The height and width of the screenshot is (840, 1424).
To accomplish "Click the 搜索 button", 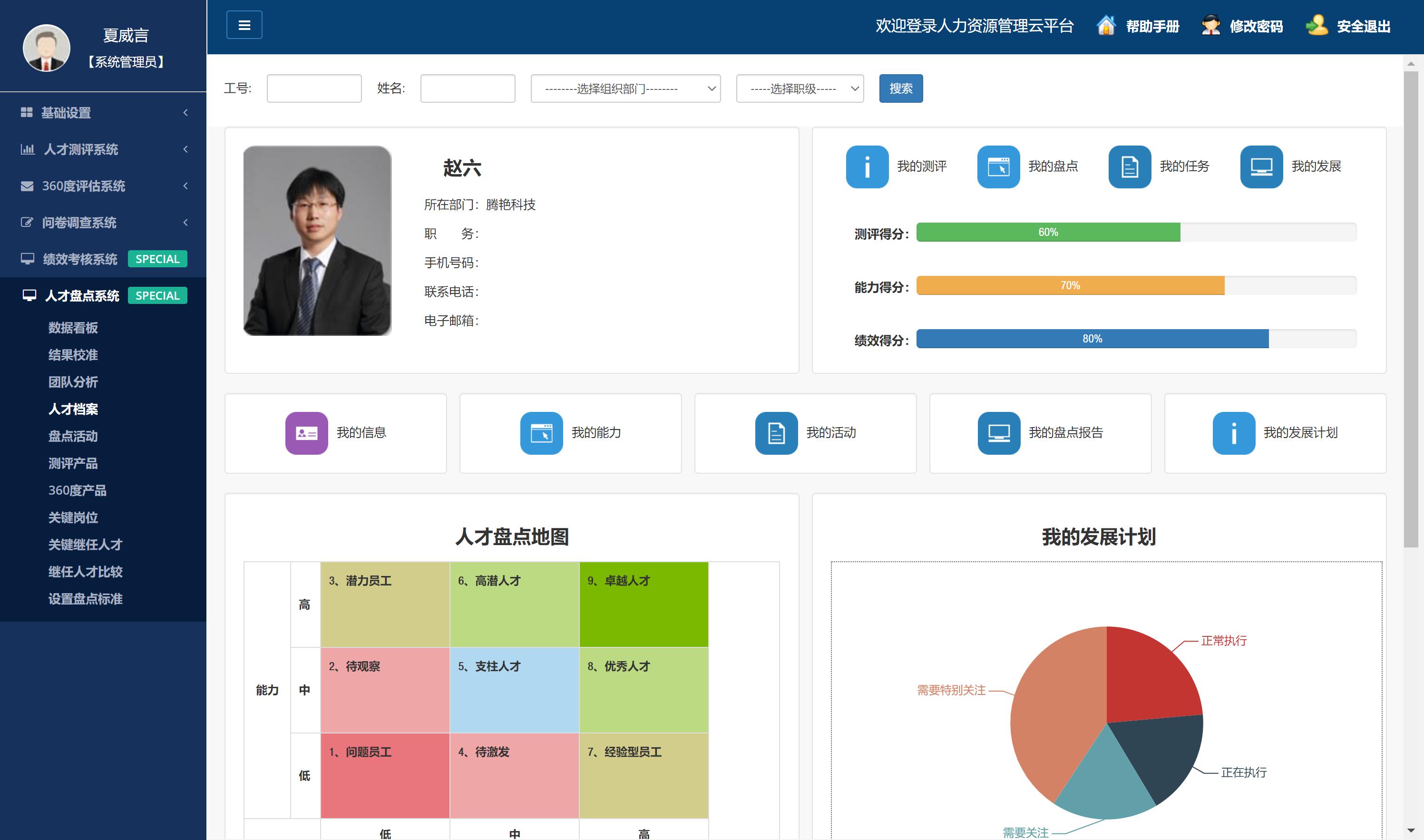I will [x=900, y=89].
